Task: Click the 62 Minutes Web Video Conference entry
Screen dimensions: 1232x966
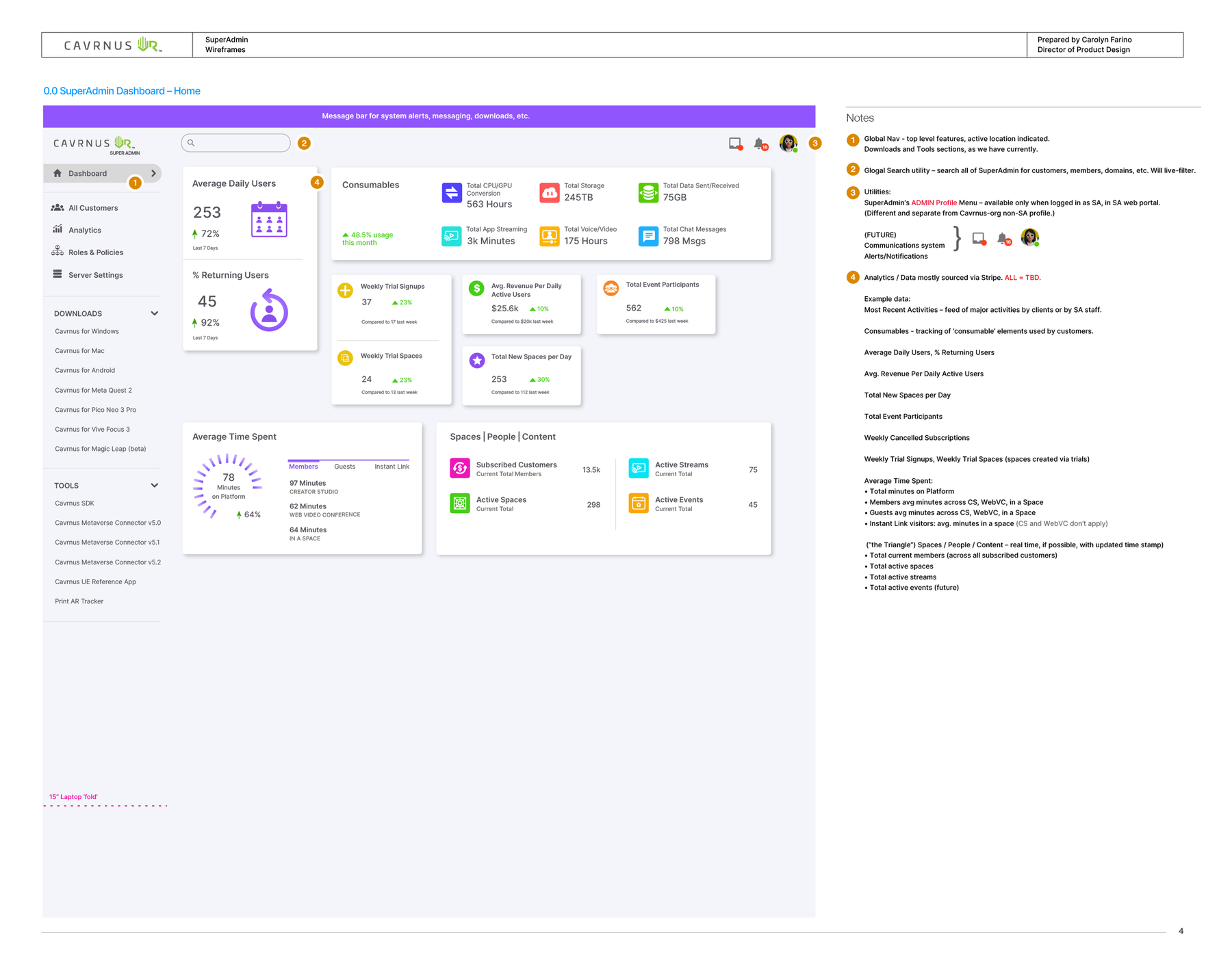Action: coord(324,510)
